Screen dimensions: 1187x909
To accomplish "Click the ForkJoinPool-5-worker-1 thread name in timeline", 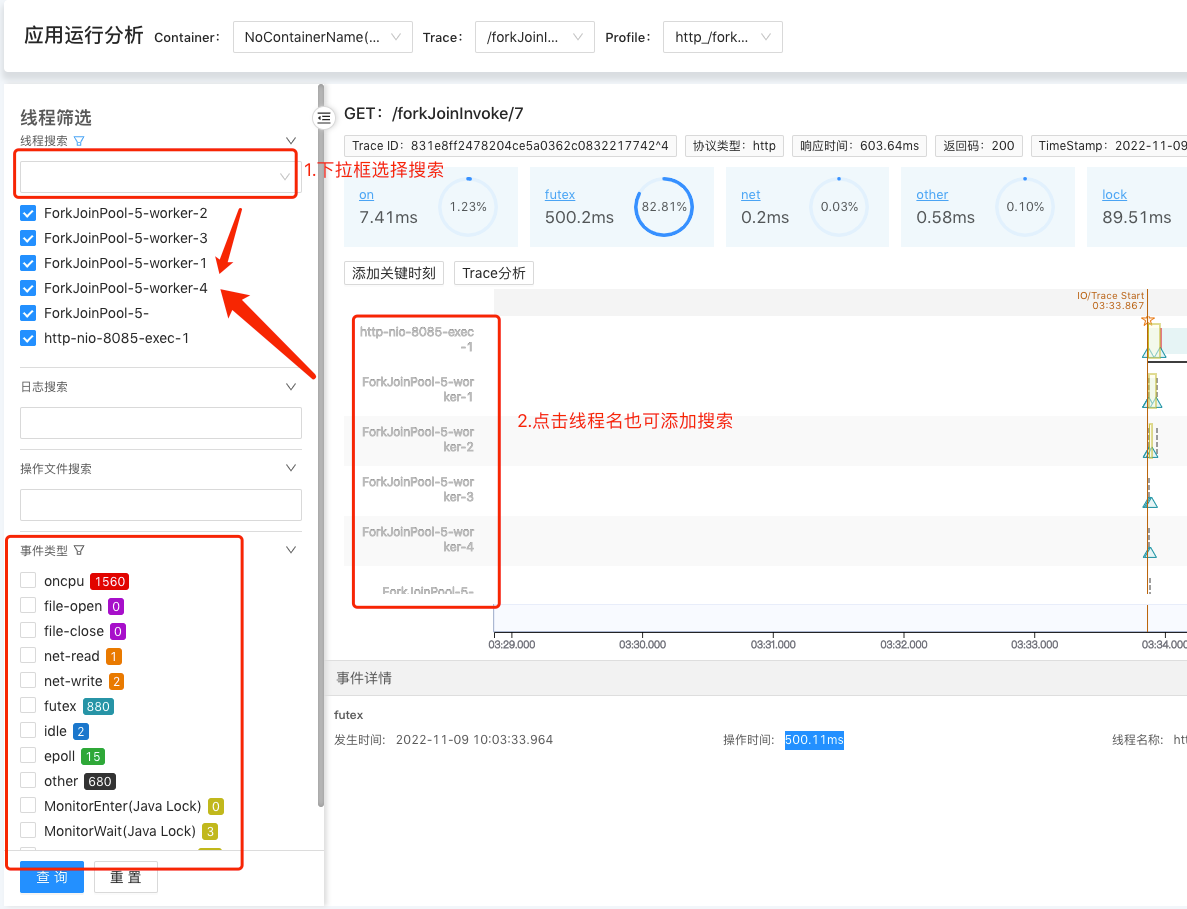I will coord(418,389).
